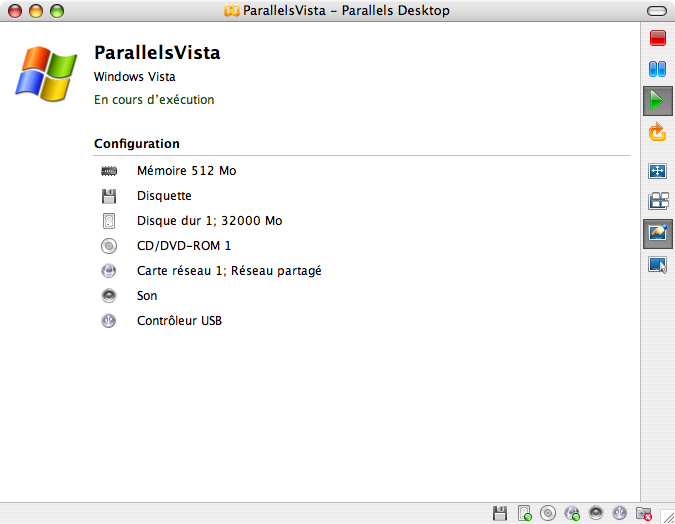The image size is (675, 524).
Task: Open Mémoire 512 Mo setting
Action: [x=186, y=171]
